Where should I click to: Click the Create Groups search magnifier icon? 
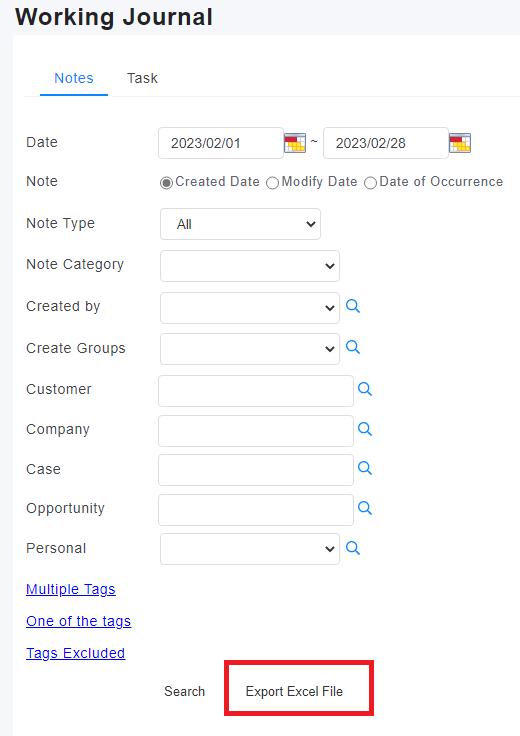(x=353, y=347)
